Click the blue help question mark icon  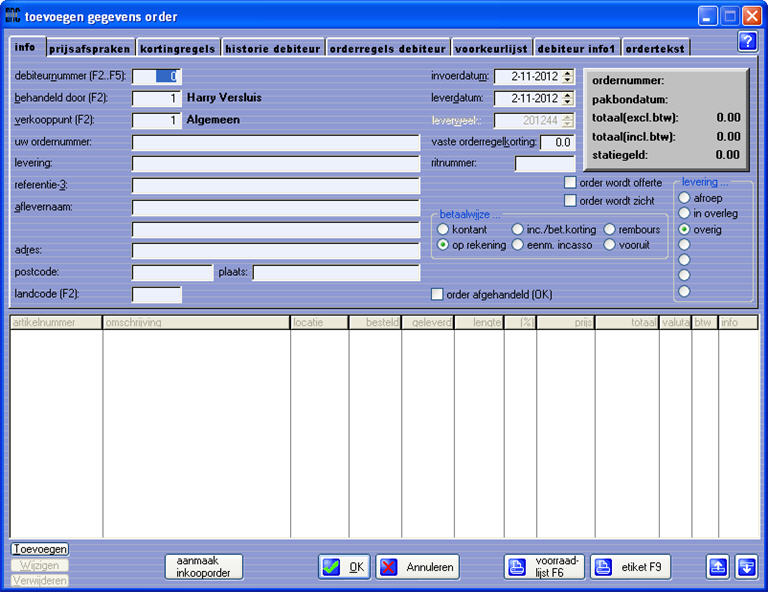746,41
